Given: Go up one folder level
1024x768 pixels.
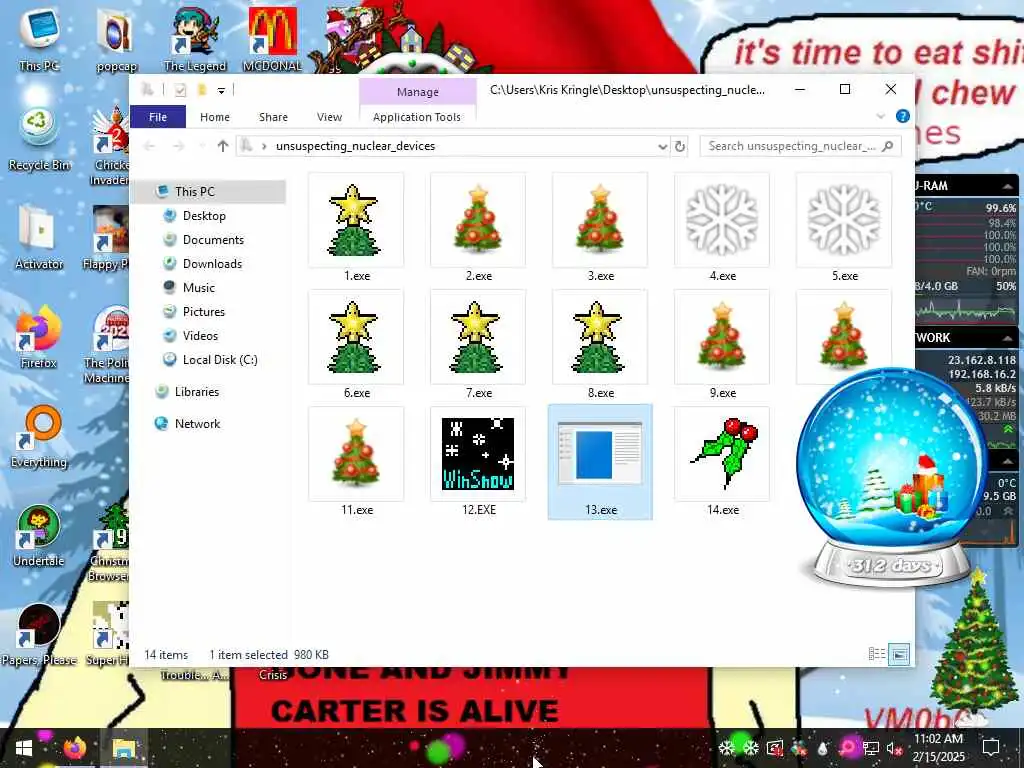Looking at the screenshot, I should click(223, 146).
